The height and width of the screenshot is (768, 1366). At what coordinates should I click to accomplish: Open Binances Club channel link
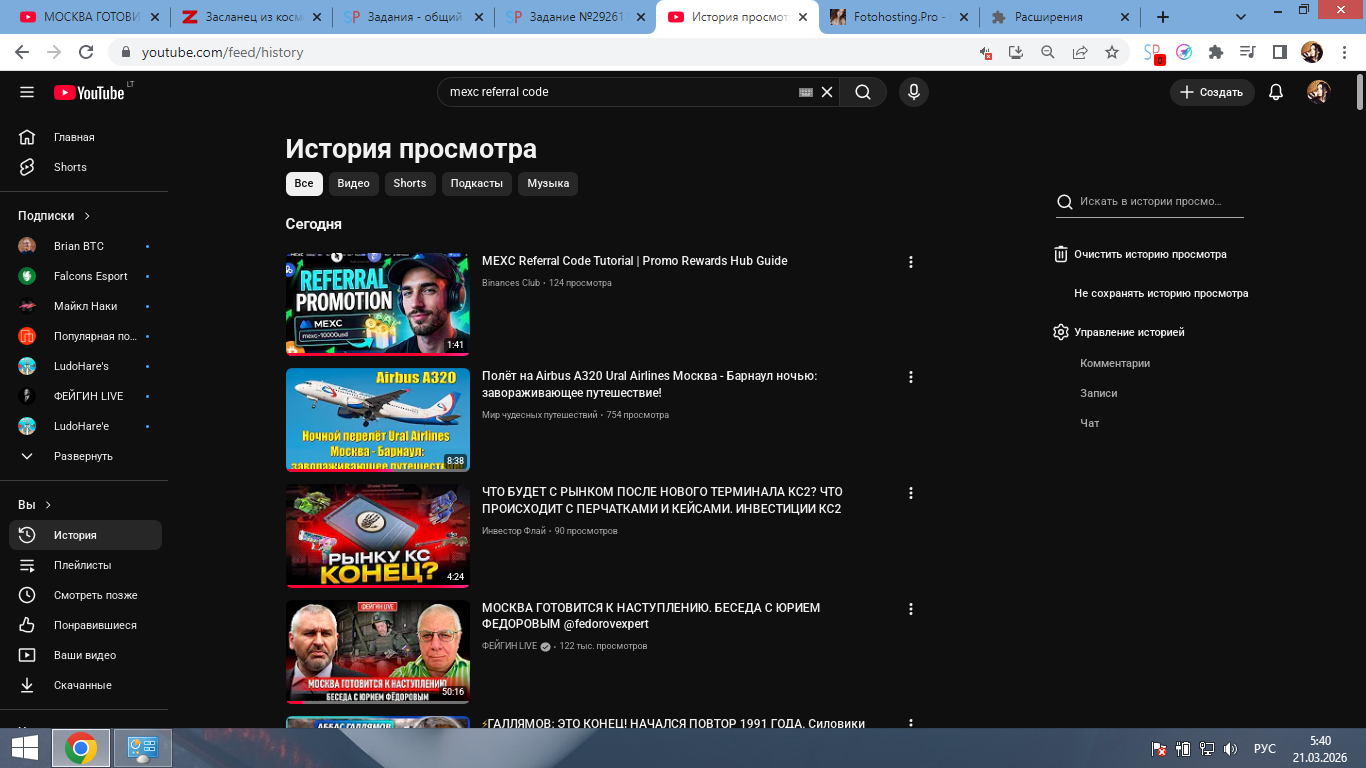pyautogui.click(x=511, y=283)
